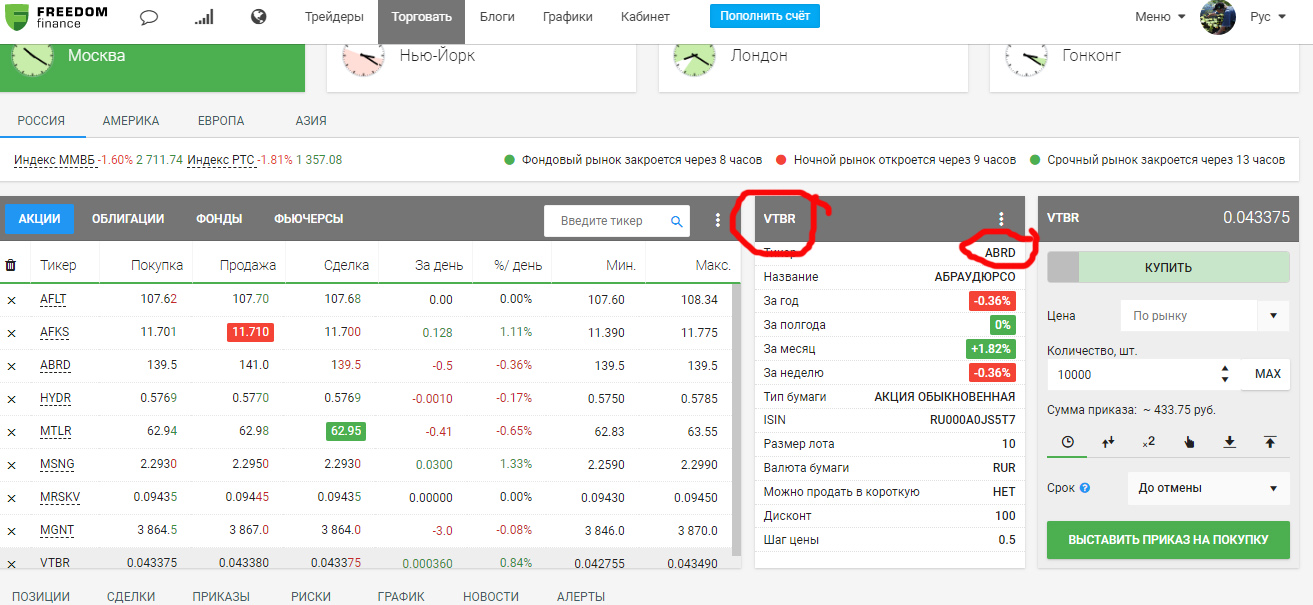Screen dimensions: 1313x605
Task: Open the three-dot menu beside the ticker search
Action: (717, 220)
